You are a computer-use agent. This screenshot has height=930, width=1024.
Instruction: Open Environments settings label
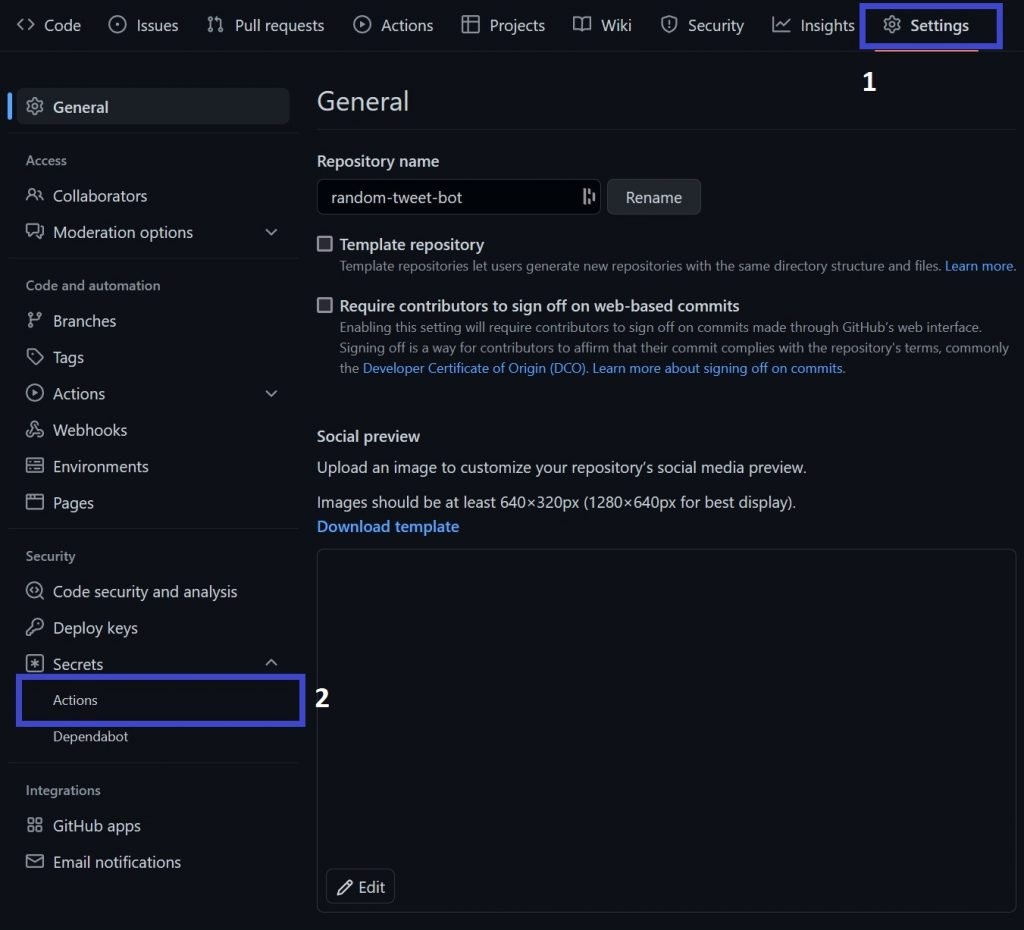[x=101, y=467]
